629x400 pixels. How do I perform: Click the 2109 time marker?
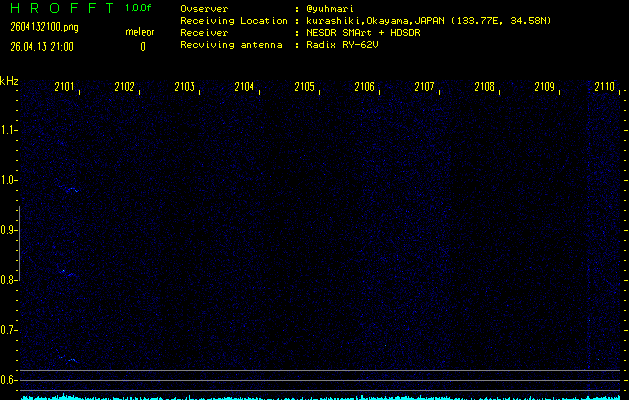(x=544, y=87)
